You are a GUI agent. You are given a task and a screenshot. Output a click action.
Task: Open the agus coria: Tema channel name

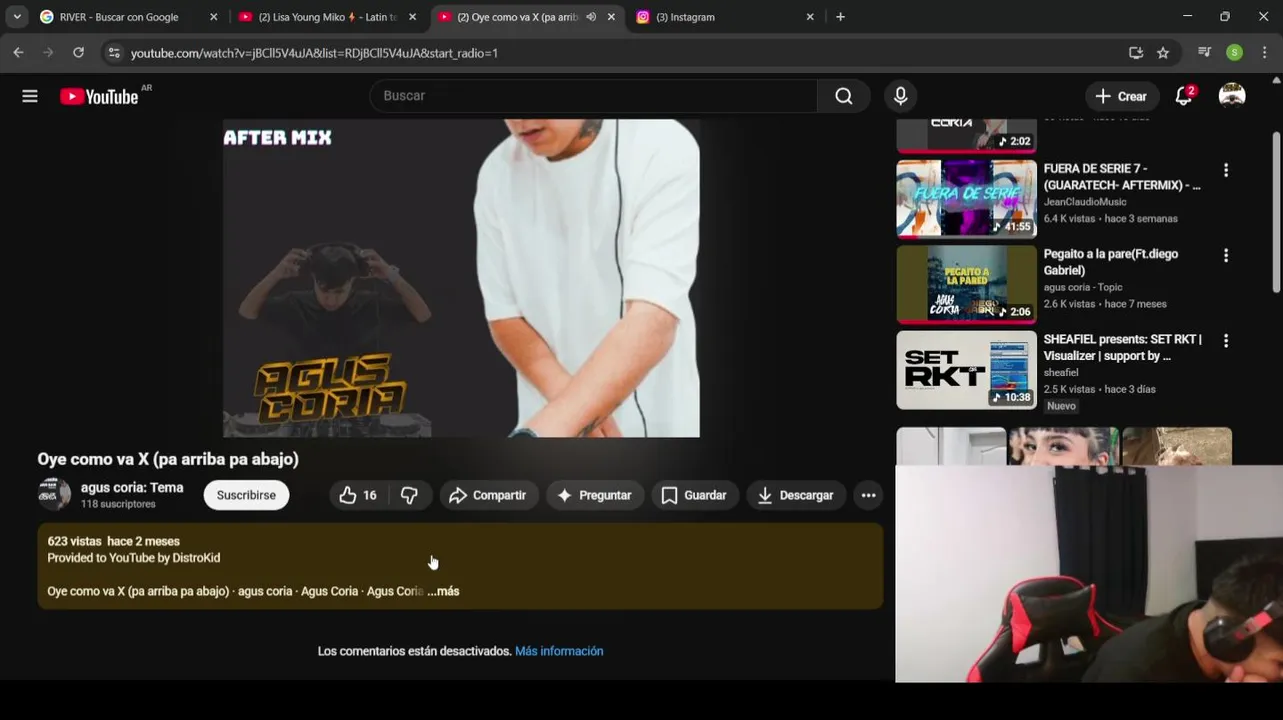click(132, 487)
